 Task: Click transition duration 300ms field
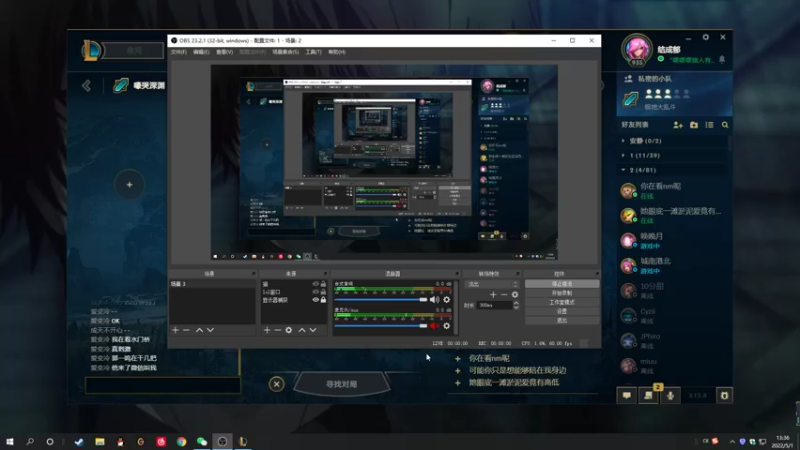pos(495,305)
